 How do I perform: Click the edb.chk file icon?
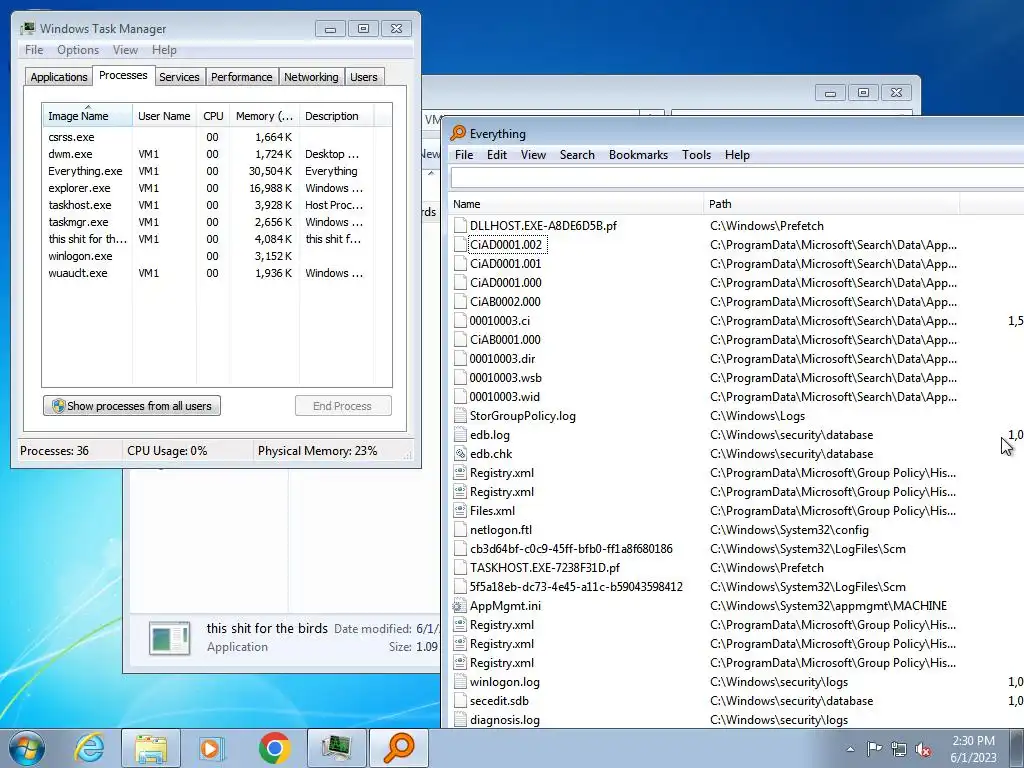[x=460, y=454]
